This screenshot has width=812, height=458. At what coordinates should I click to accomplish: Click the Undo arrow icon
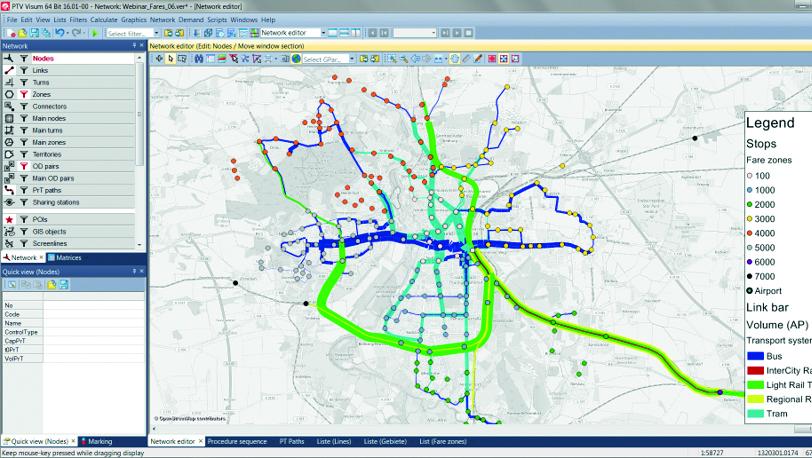pyautogui.click(x=60, y=33)
